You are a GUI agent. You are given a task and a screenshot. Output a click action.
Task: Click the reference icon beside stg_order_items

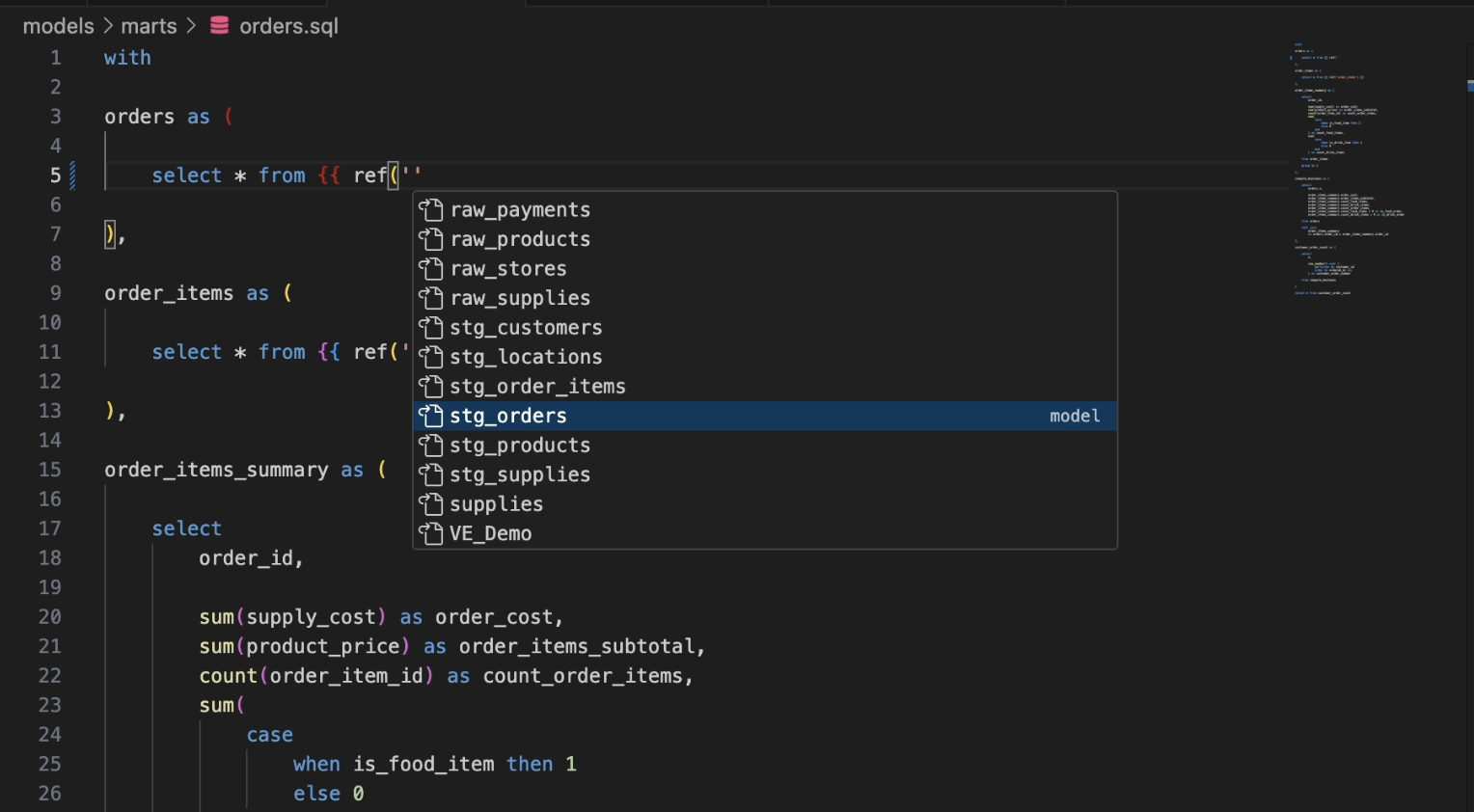pos(431,386)
